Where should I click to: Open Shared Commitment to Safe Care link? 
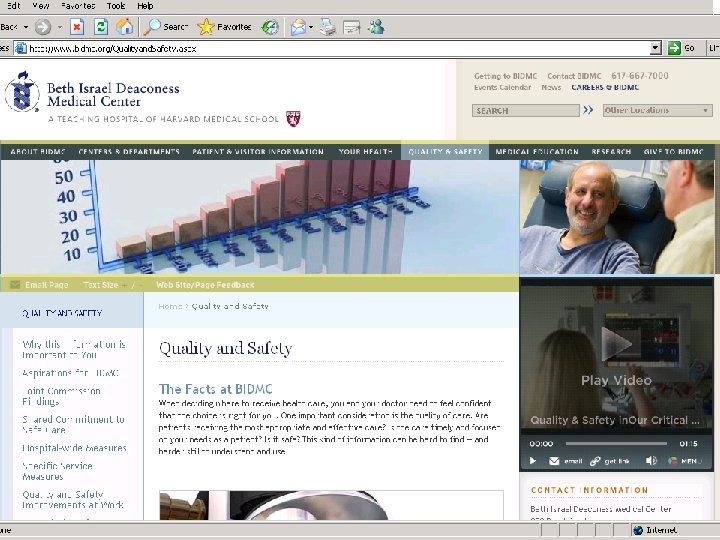click(73, 425)
